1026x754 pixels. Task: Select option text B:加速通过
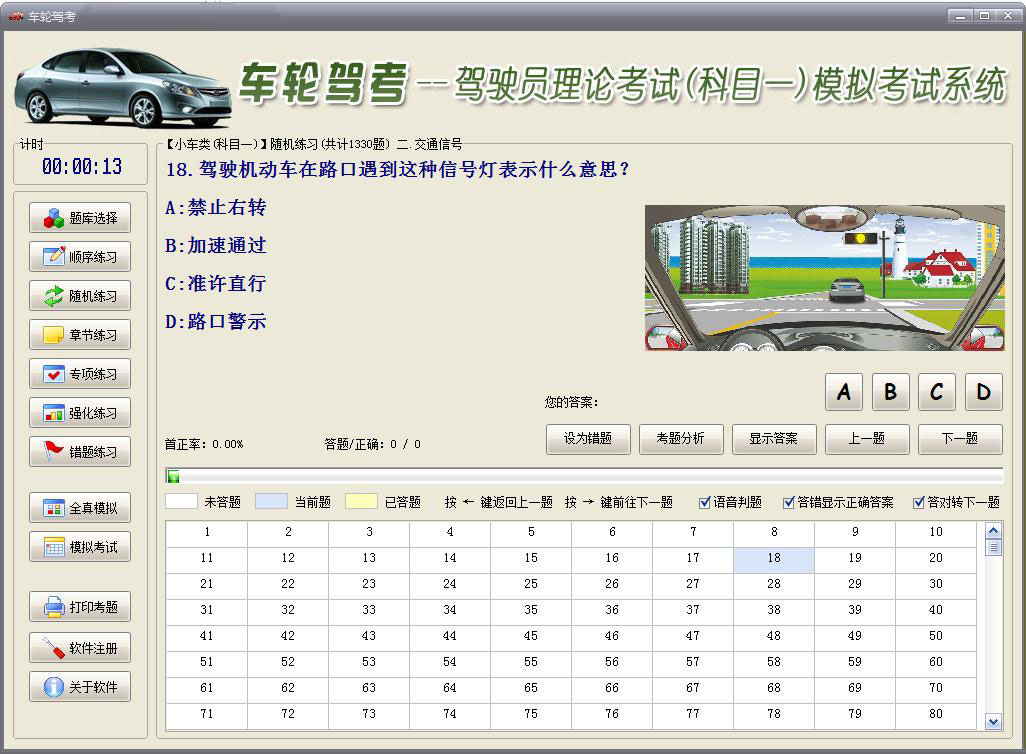click(215, 245)
